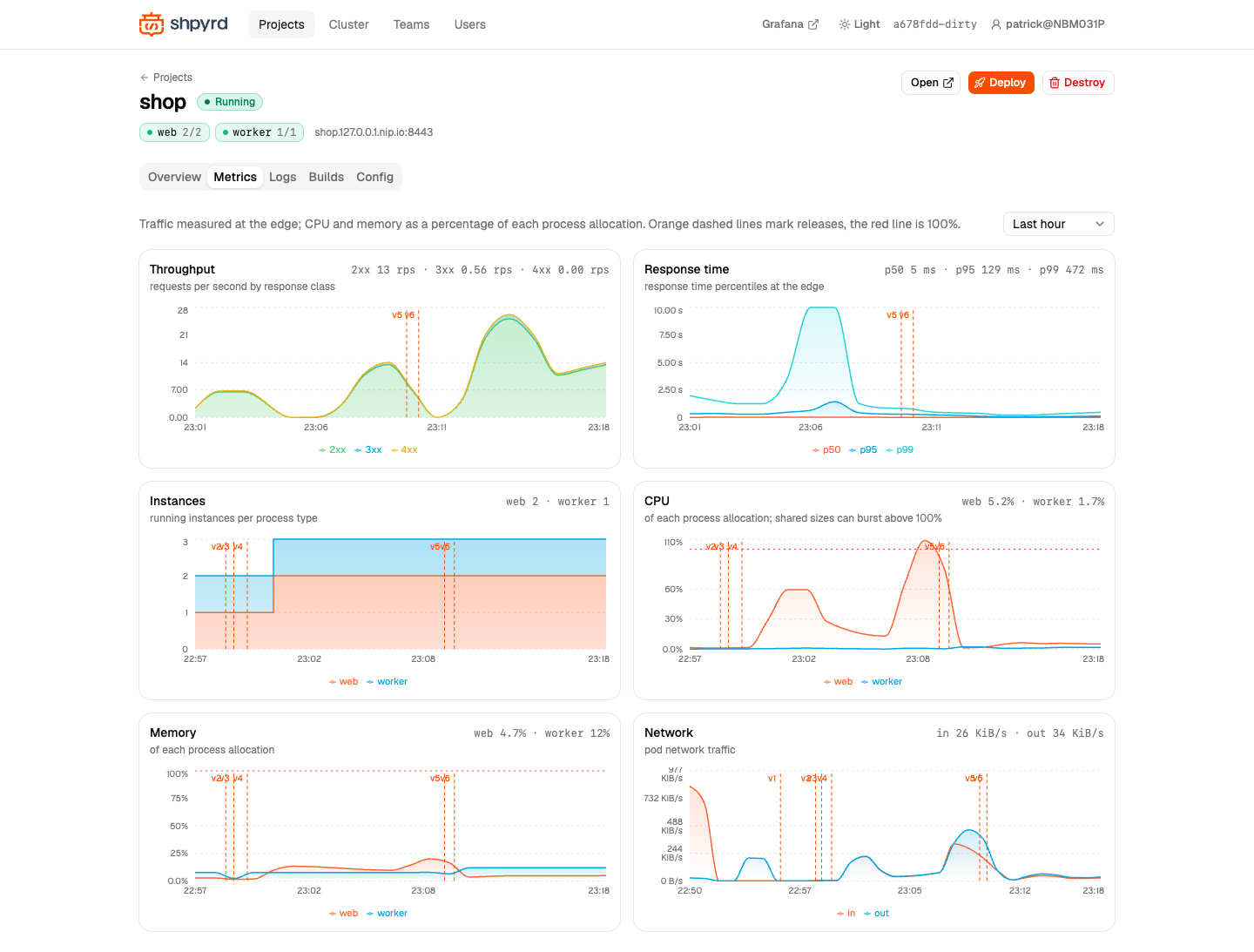
Task: Open the patrick@NBM031P user menu
Action: 1048,24
